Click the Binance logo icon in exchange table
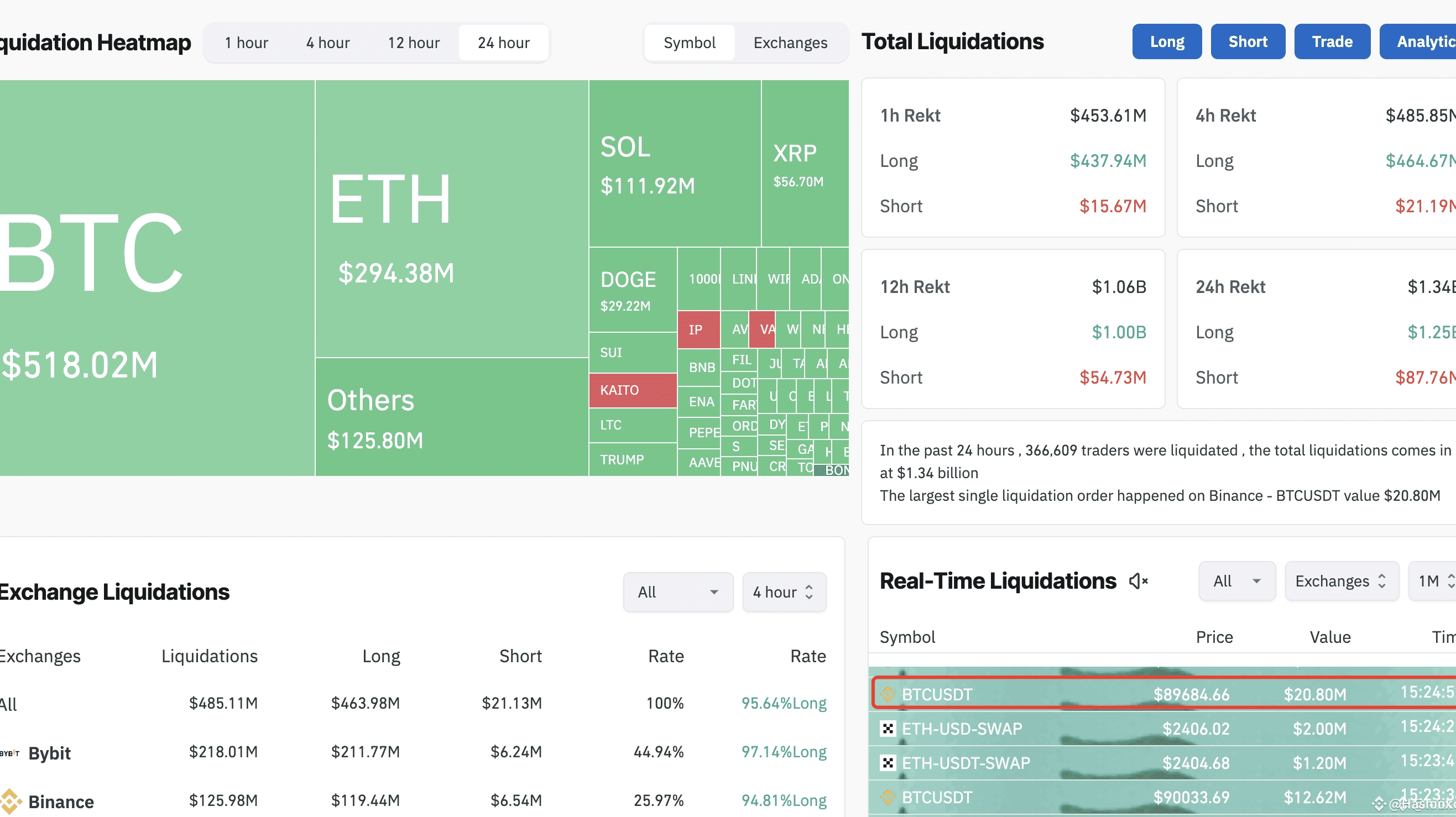 (x=10, y=800)
